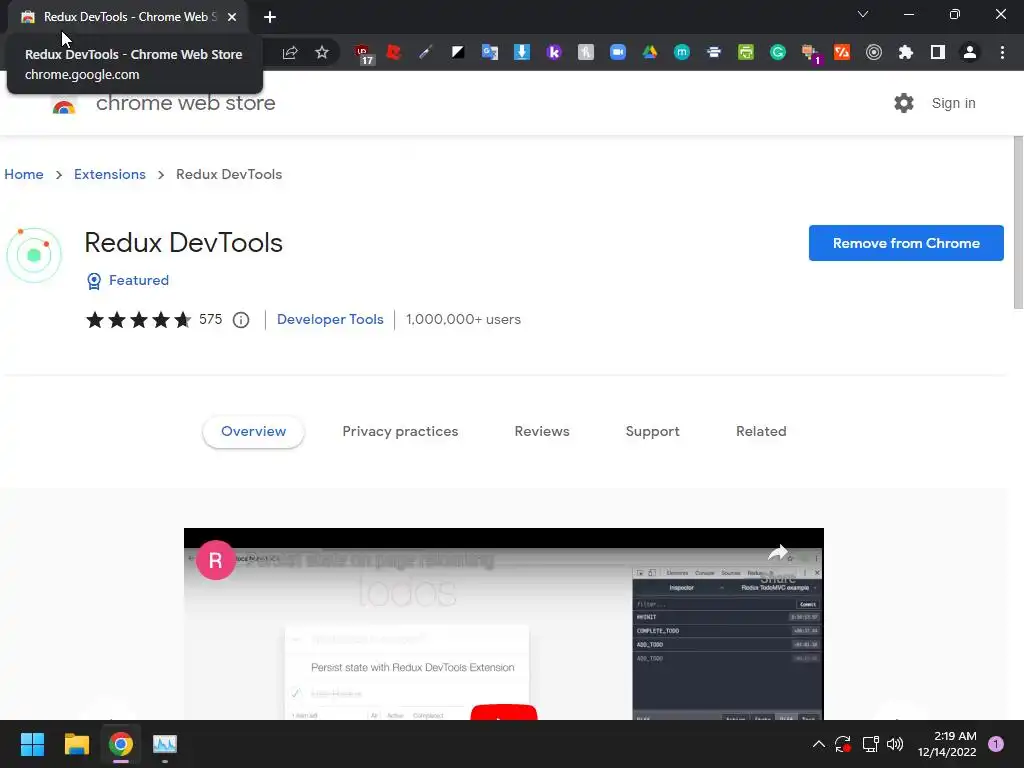
Task: Click the 1,000,000+ users text
Action: [463, 319]
